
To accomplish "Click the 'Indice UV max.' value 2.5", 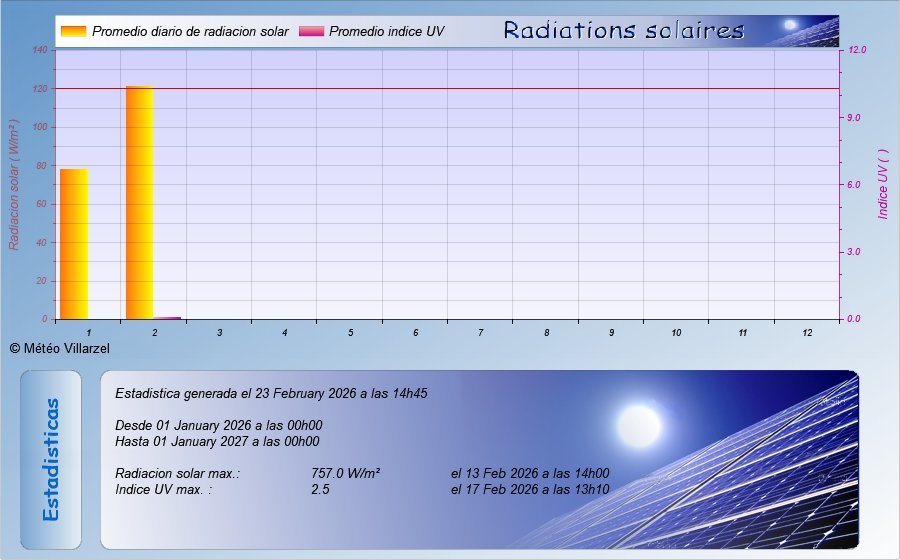I will pos(321,490).
